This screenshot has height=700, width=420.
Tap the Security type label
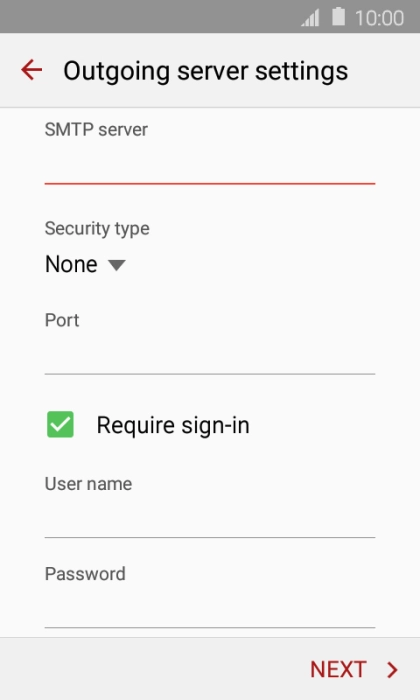click(x=97, y=229)
